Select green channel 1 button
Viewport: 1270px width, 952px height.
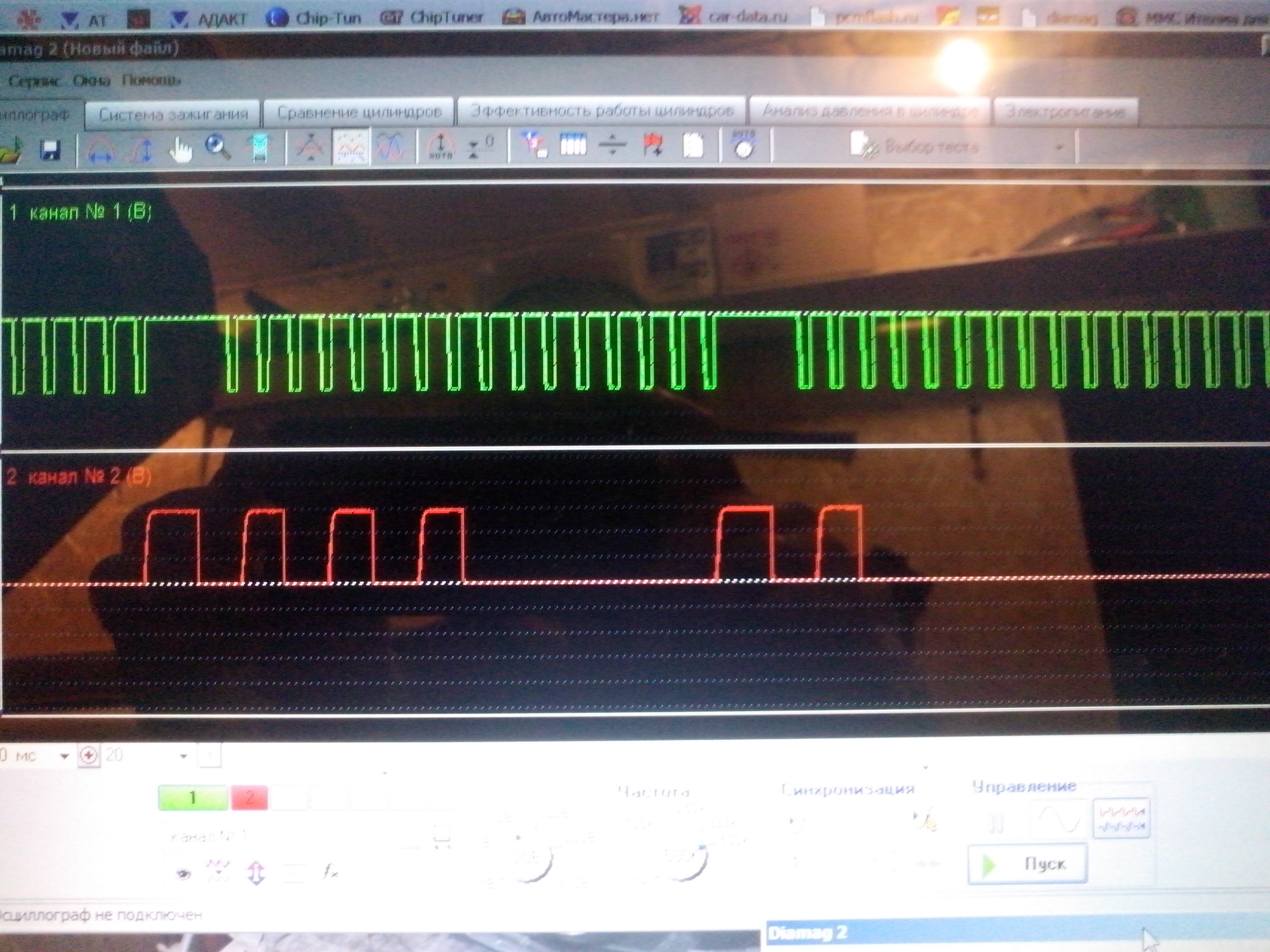(193, 798)
